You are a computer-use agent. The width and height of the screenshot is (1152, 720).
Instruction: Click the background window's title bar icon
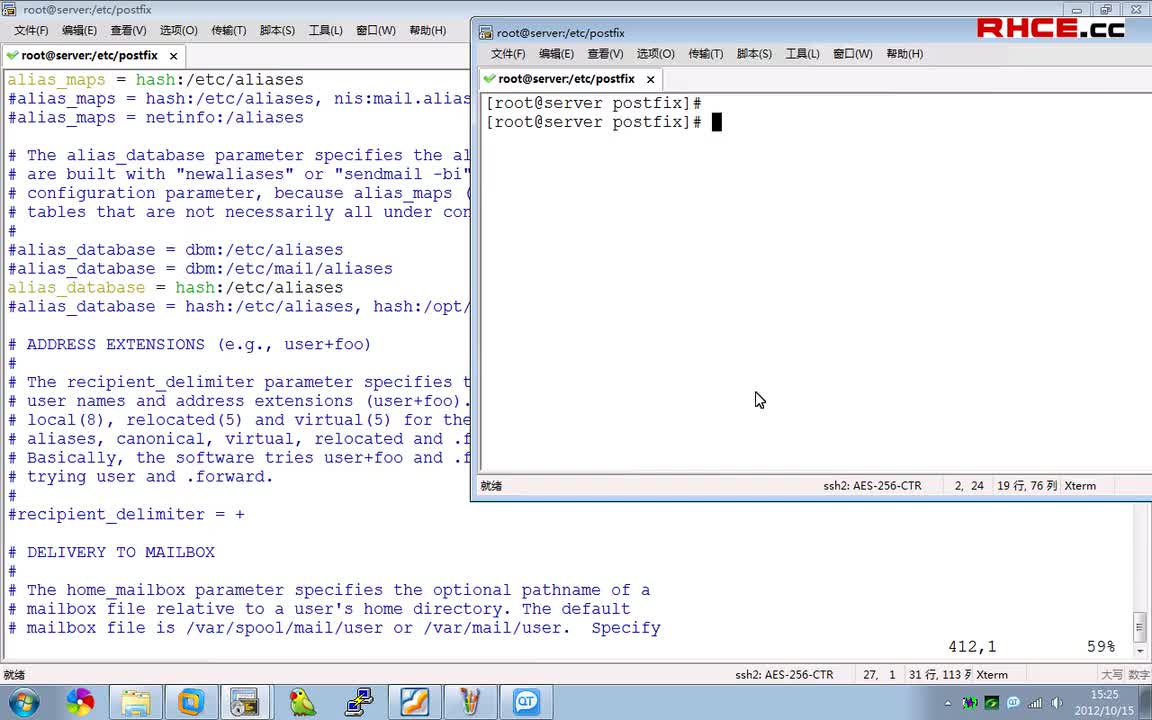(x=9, y=10)
